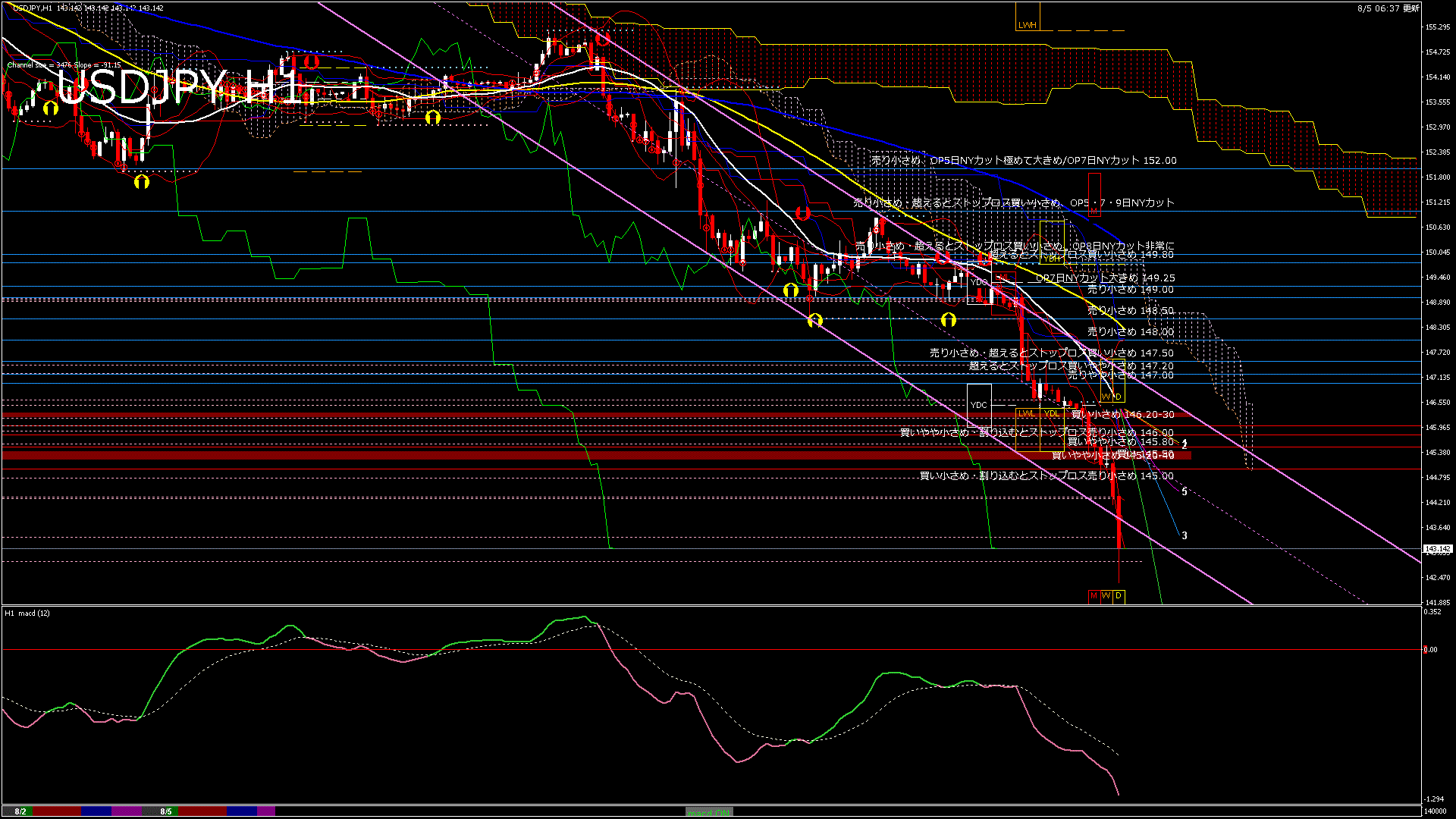The height and width of the screenshot is (819, 1456).
Task: Click the orange LWL level box
Action: (x=1027, y=414)
